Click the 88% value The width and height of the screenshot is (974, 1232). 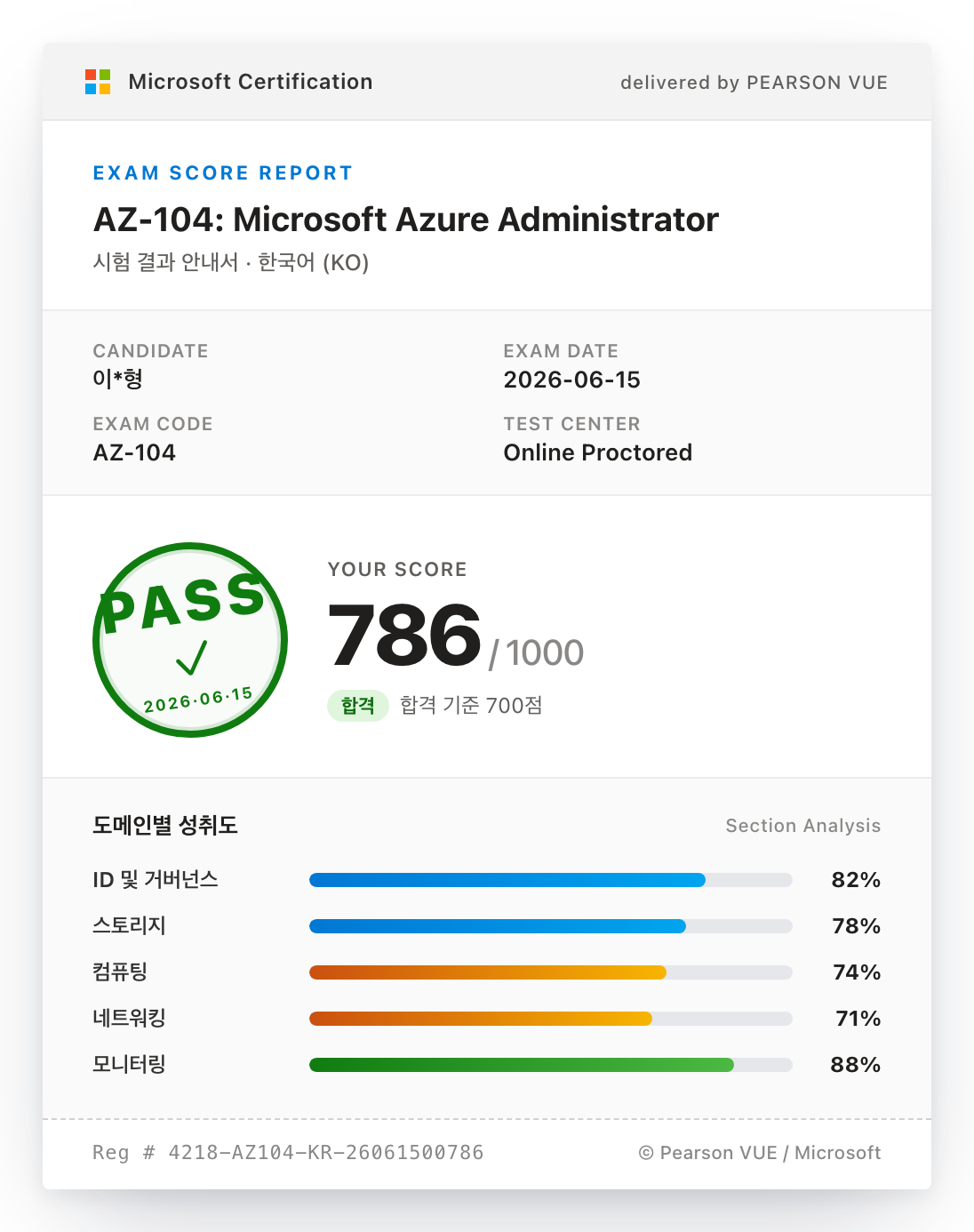pyautogui.click(x=856, y=1065)
